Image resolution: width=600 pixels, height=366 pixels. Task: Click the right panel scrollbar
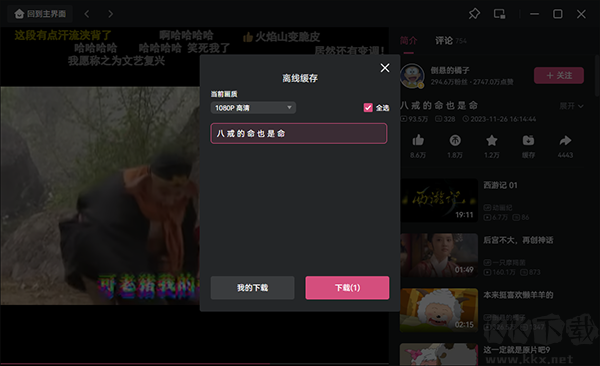tap(597, 75)
